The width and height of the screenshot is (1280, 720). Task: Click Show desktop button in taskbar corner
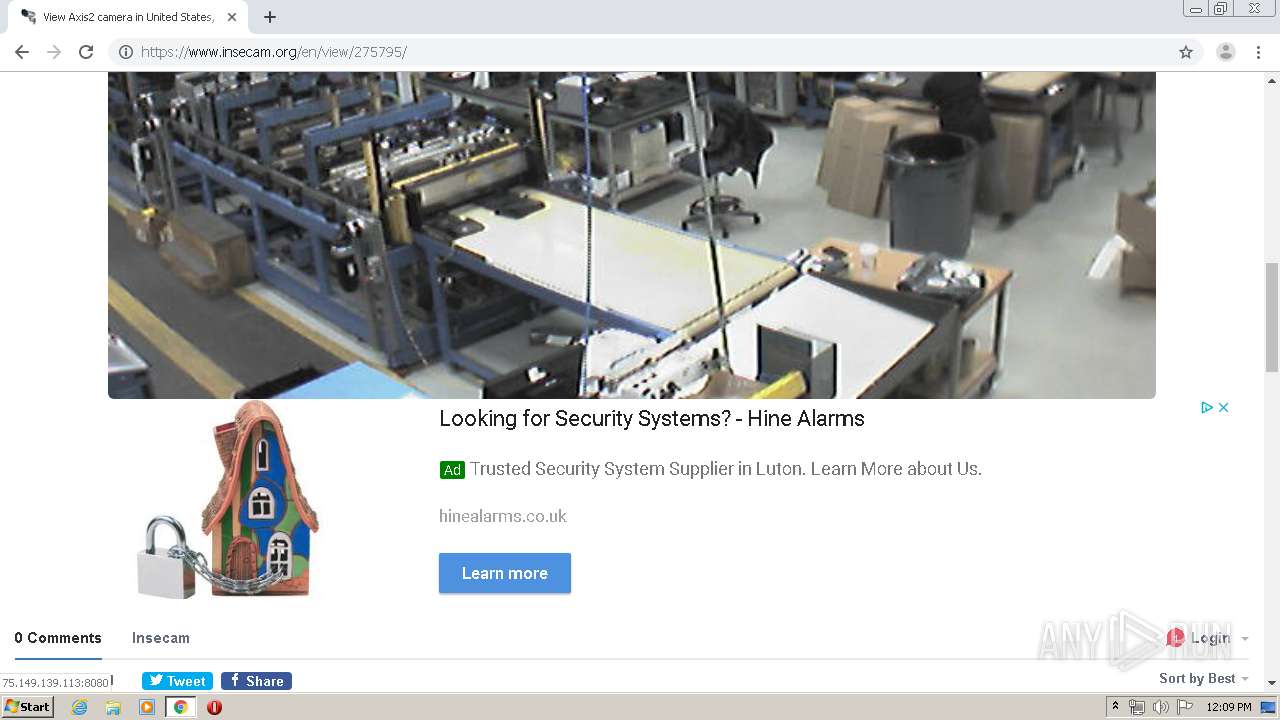pos(1269,707)
